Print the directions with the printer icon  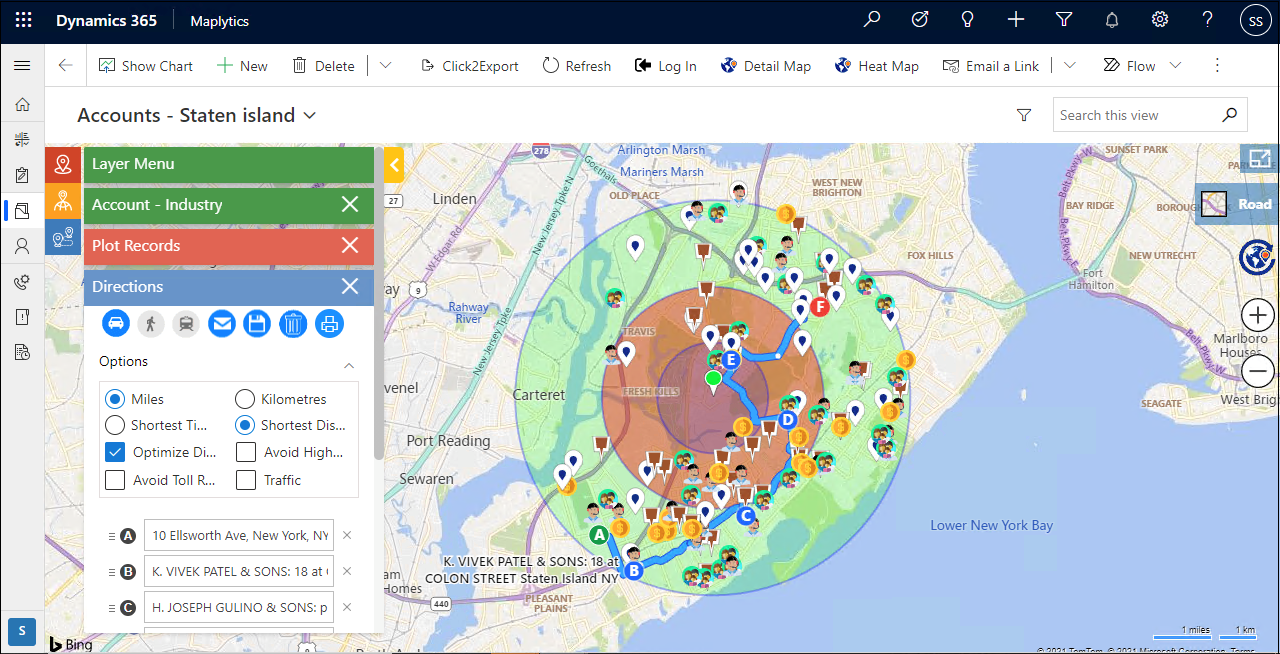[329, 323]
